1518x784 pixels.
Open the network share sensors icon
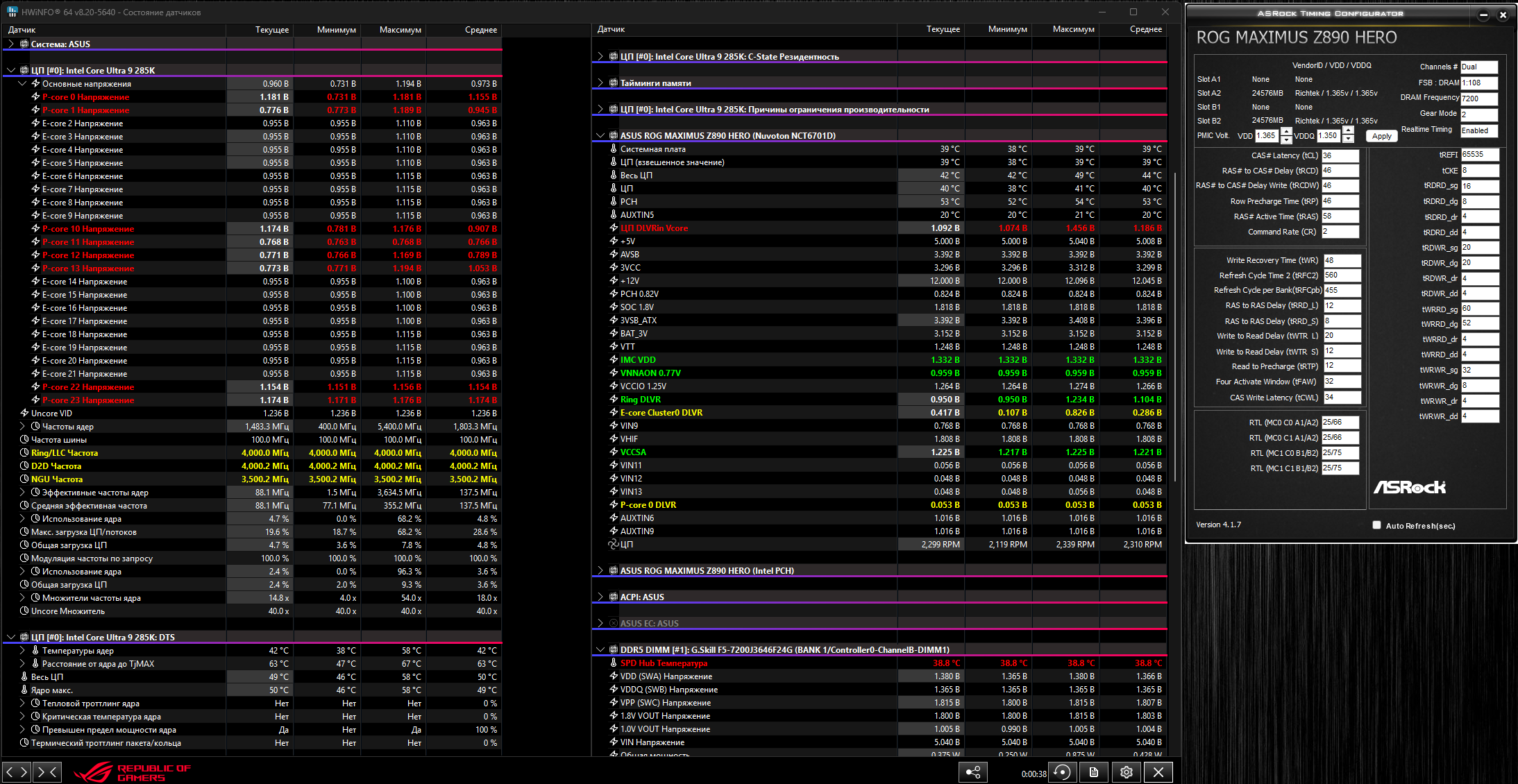(973, 772)
